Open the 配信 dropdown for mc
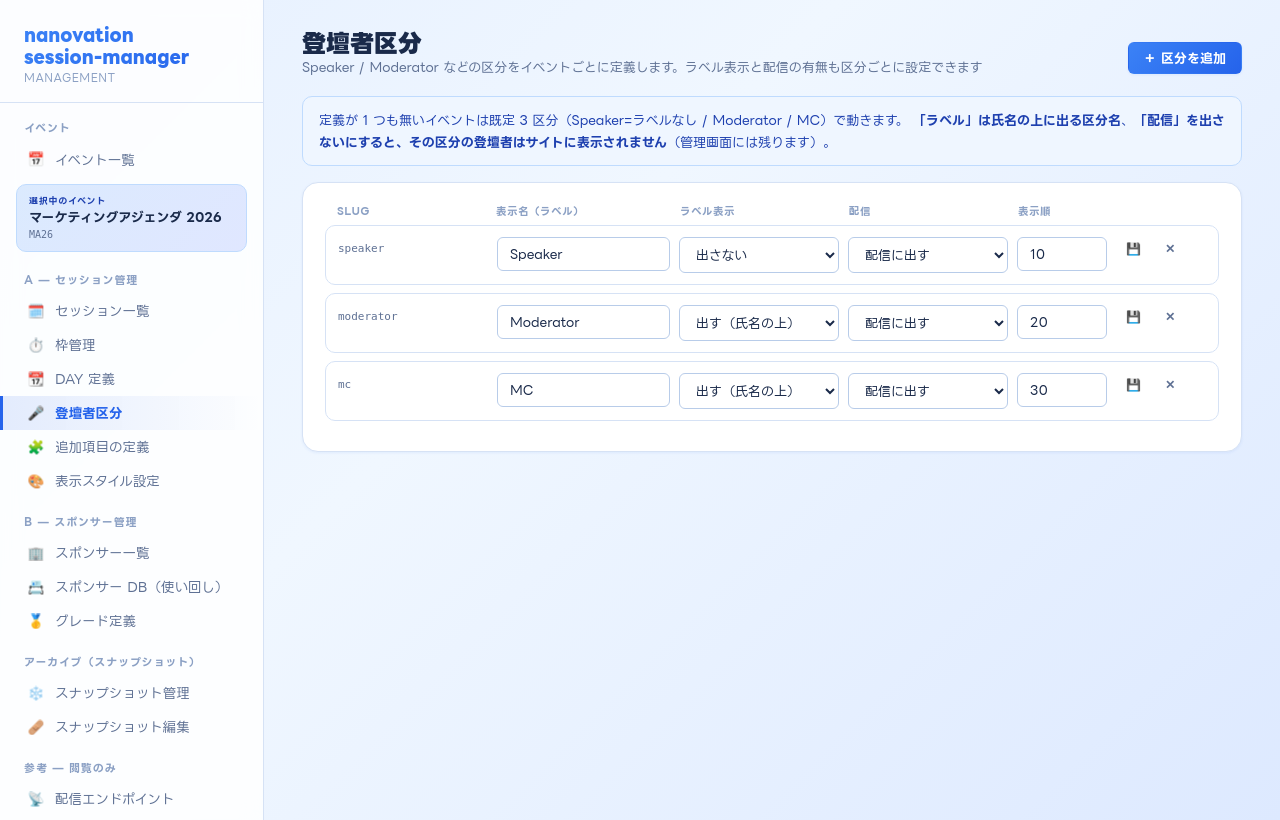Viewport: 1280px width, 820px height. point(928,391)
